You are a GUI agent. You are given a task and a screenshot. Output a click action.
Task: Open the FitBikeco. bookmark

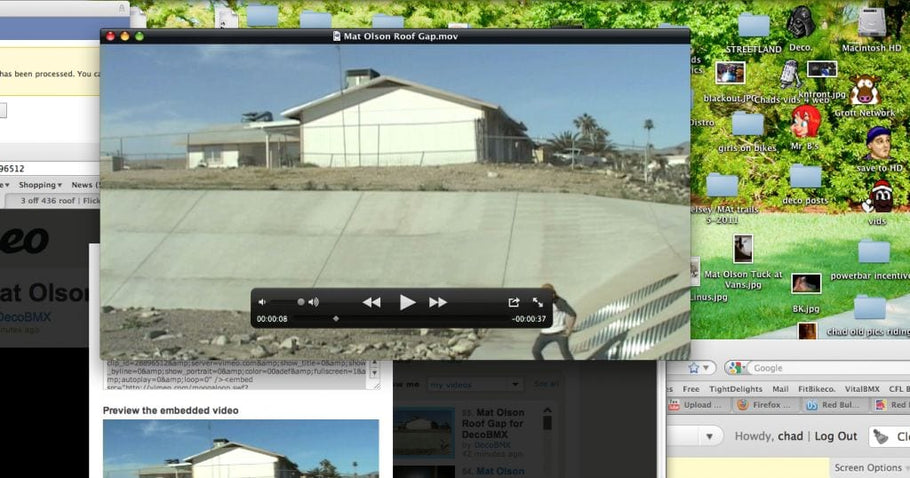[816, 389]
